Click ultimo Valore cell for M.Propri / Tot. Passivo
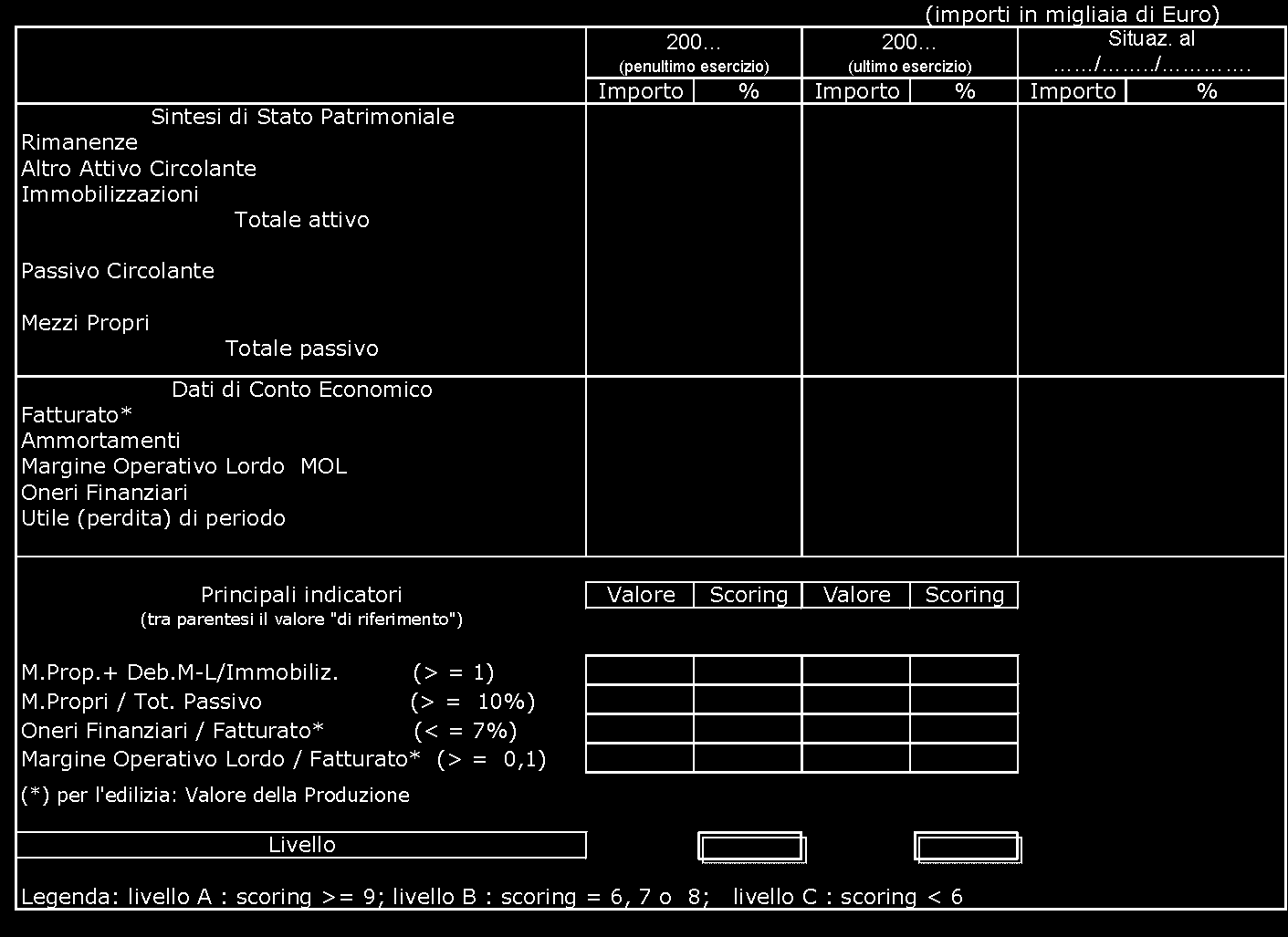1288x937 pixels. pyautogui.click(x=856, y=700)
